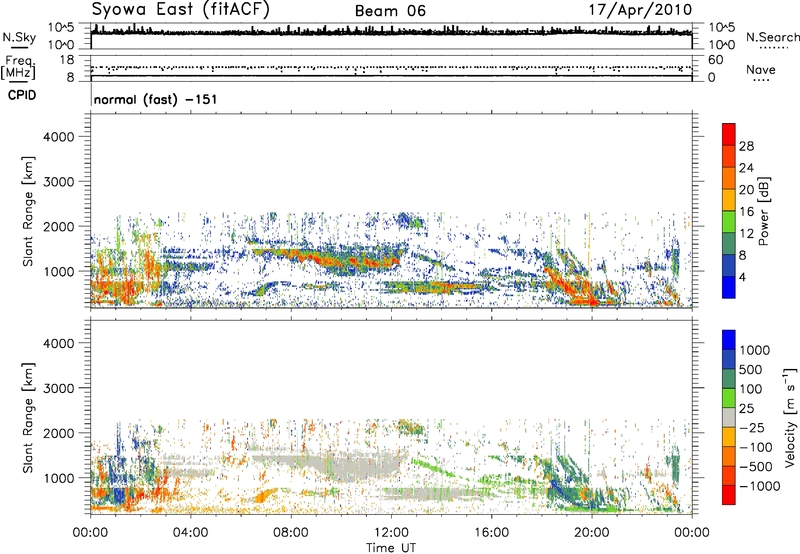The height and width of the screenshot is (554, 800).
Task: Click the "-500" tick on Velocity colorbar
Action: pyautogui.click(x=755, y=466)
